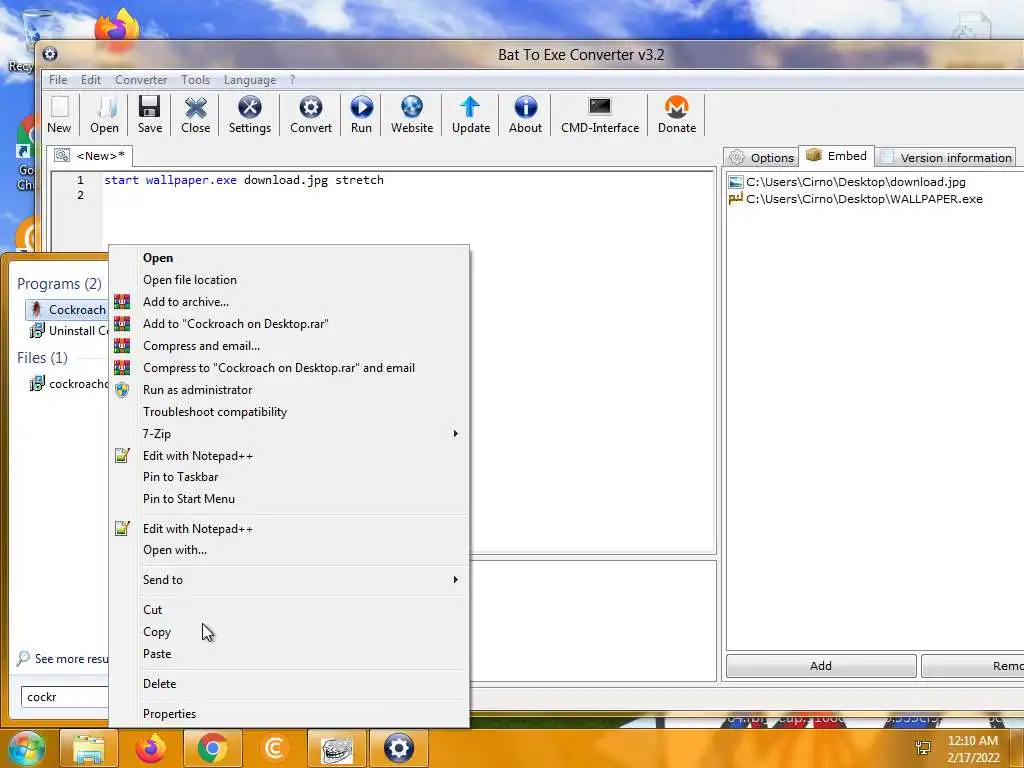
Task: Select the Embed tab
Action: click(x=837, y=155)
